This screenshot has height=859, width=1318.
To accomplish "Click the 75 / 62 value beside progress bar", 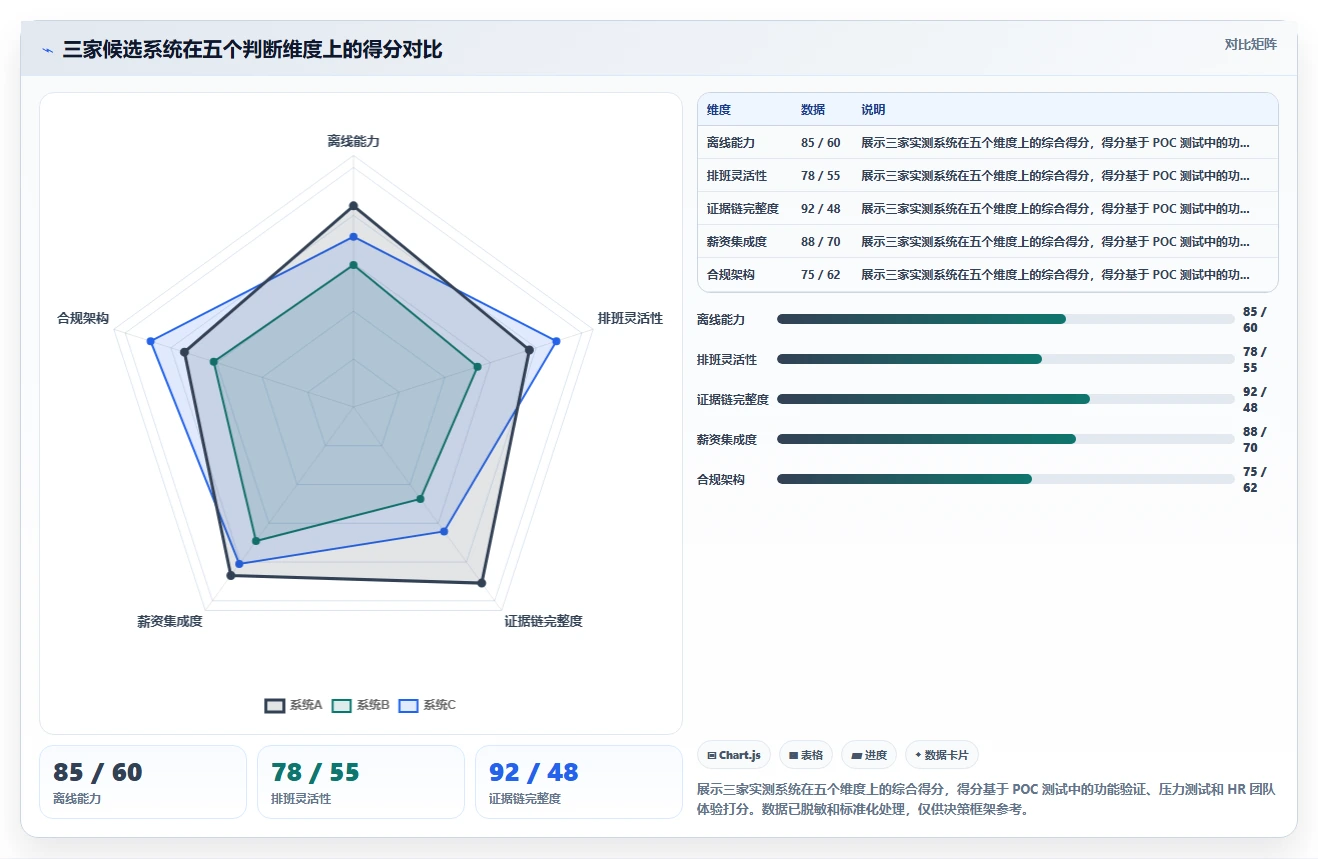I will (x=1255, y=480).
